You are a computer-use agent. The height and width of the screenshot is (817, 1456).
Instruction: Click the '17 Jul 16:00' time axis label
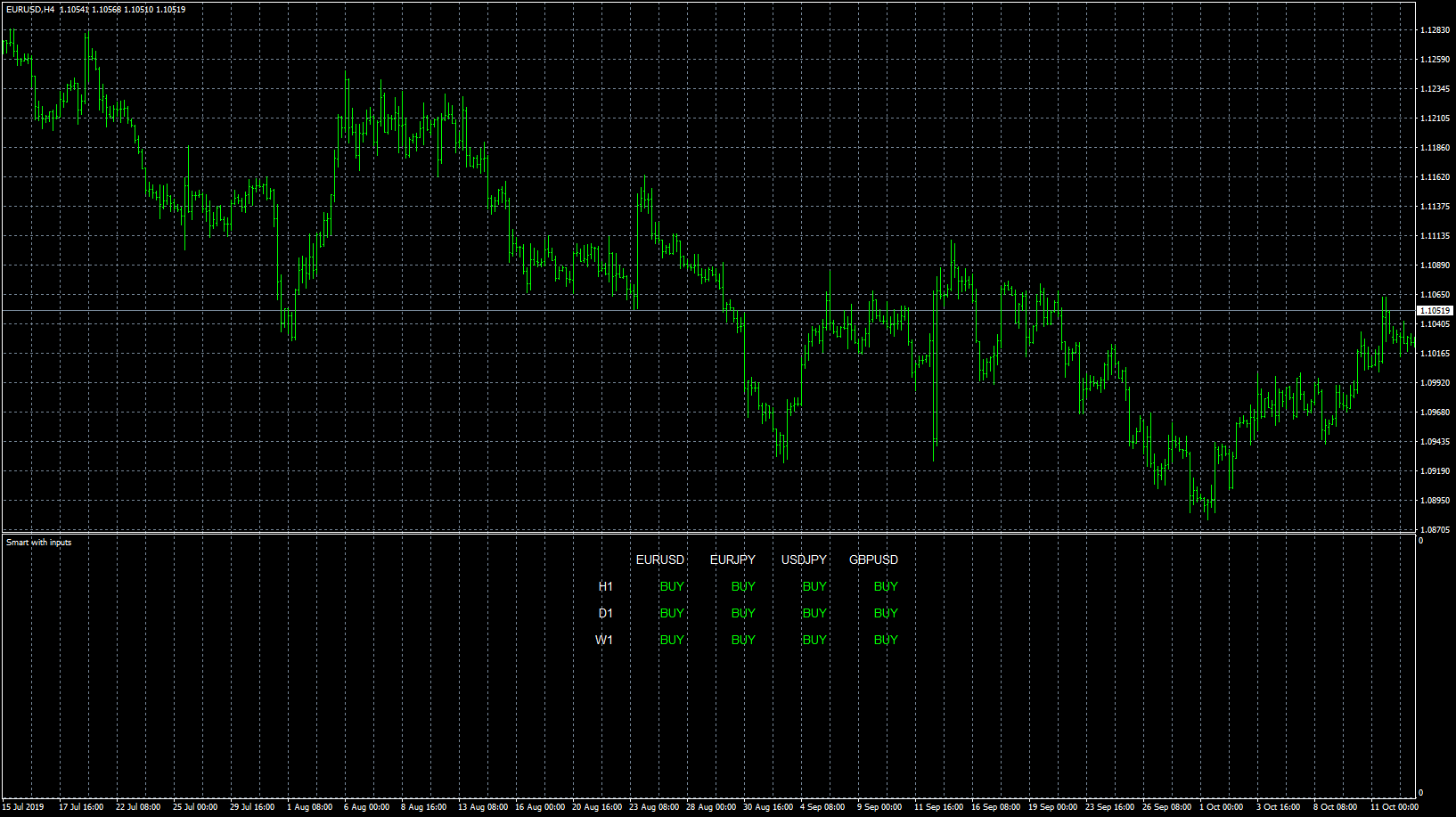pyautogui.click(x=81, y=807)
